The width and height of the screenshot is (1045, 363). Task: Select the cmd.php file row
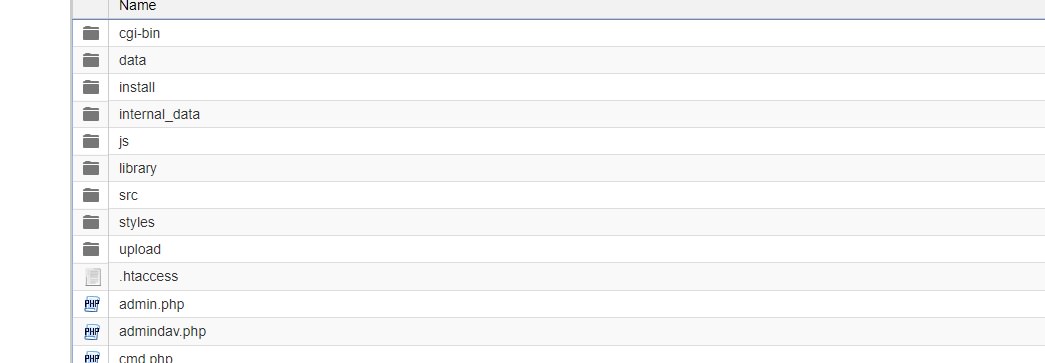[x=558, y=354]
